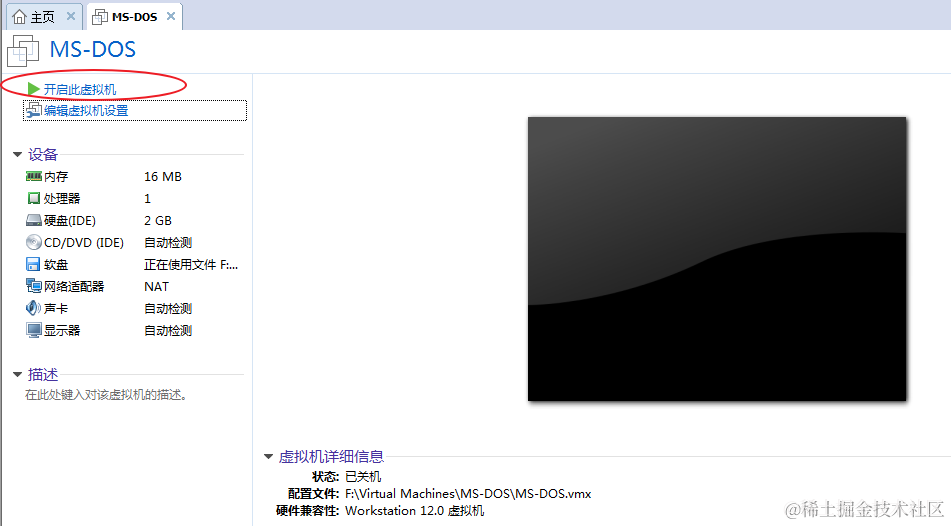Open the CD/DVD (IDE) device label
Image resolution: width=951 pixels, height=526 pixels.
pos(84,243)
